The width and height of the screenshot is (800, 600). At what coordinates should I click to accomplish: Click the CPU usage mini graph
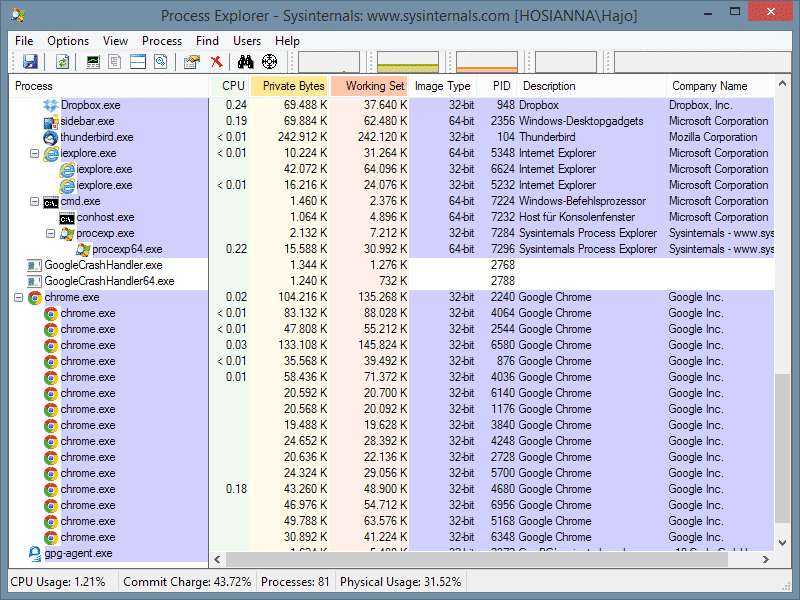point(329,62)
